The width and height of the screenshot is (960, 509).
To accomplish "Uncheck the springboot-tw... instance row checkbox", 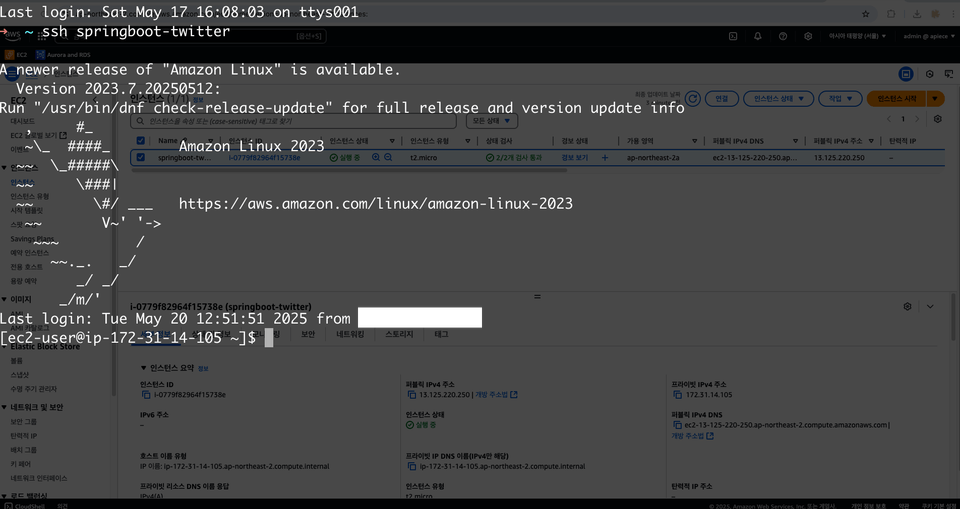I will [141, 157].
